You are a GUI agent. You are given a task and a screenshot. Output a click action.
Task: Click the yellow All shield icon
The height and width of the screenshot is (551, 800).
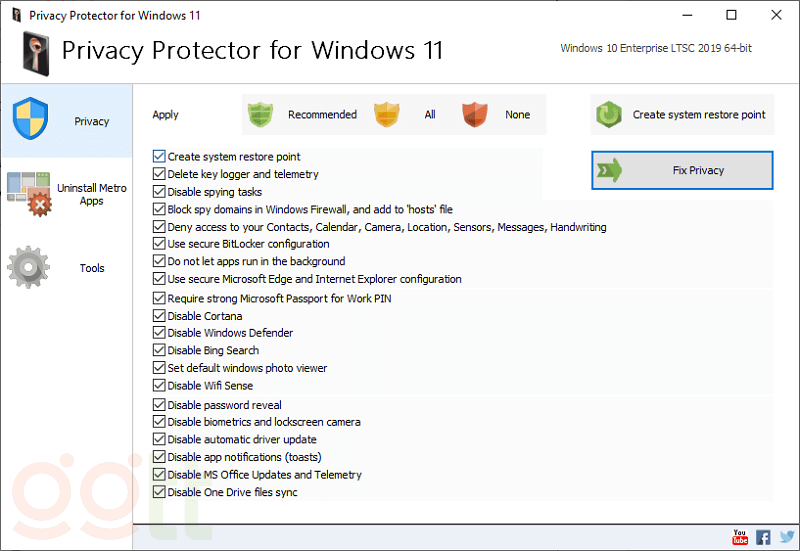(388, 115)
